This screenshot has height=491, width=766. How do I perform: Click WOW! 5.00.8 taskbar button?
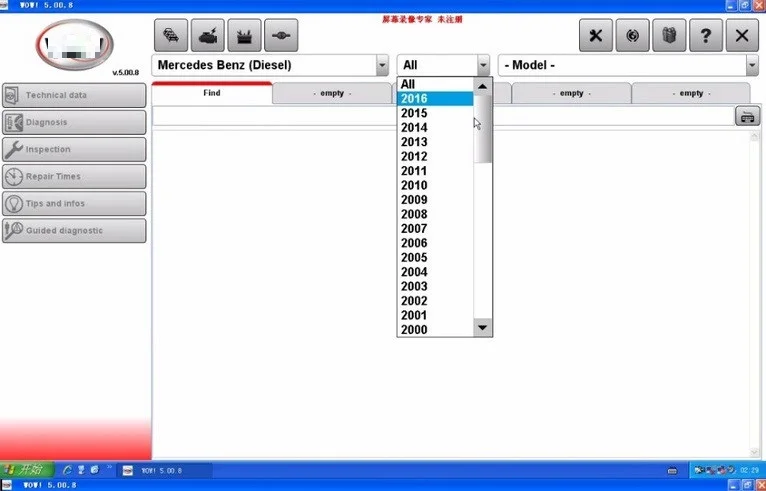tap(165, 470)
